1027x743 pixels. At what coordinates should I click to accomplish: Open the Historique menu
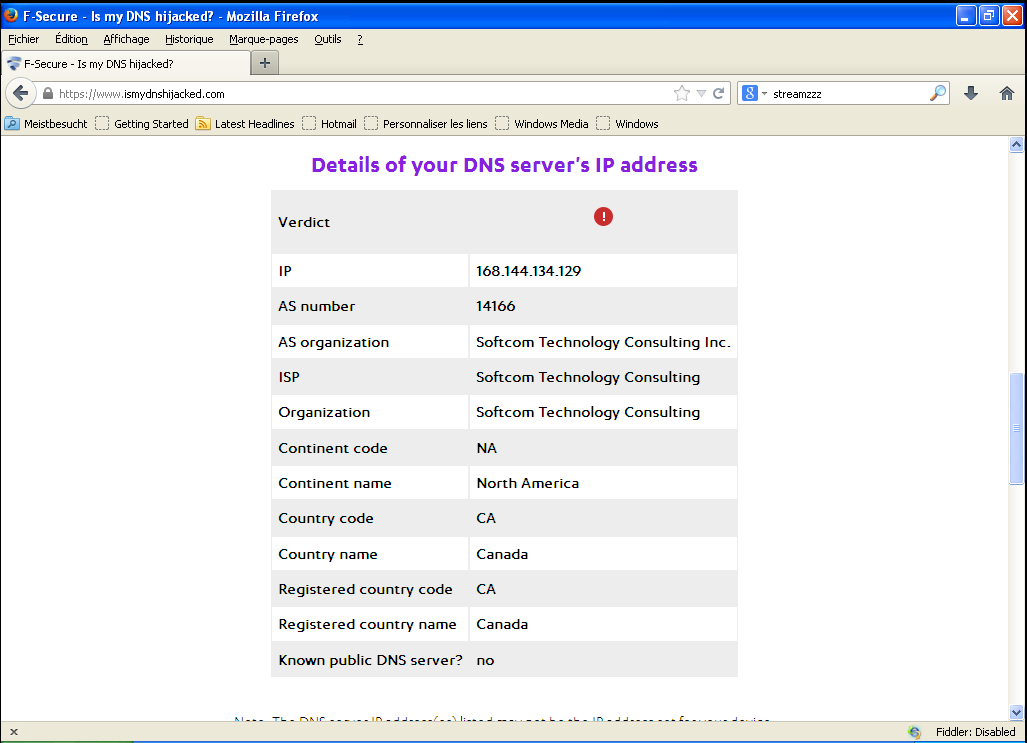click(189, 39)
